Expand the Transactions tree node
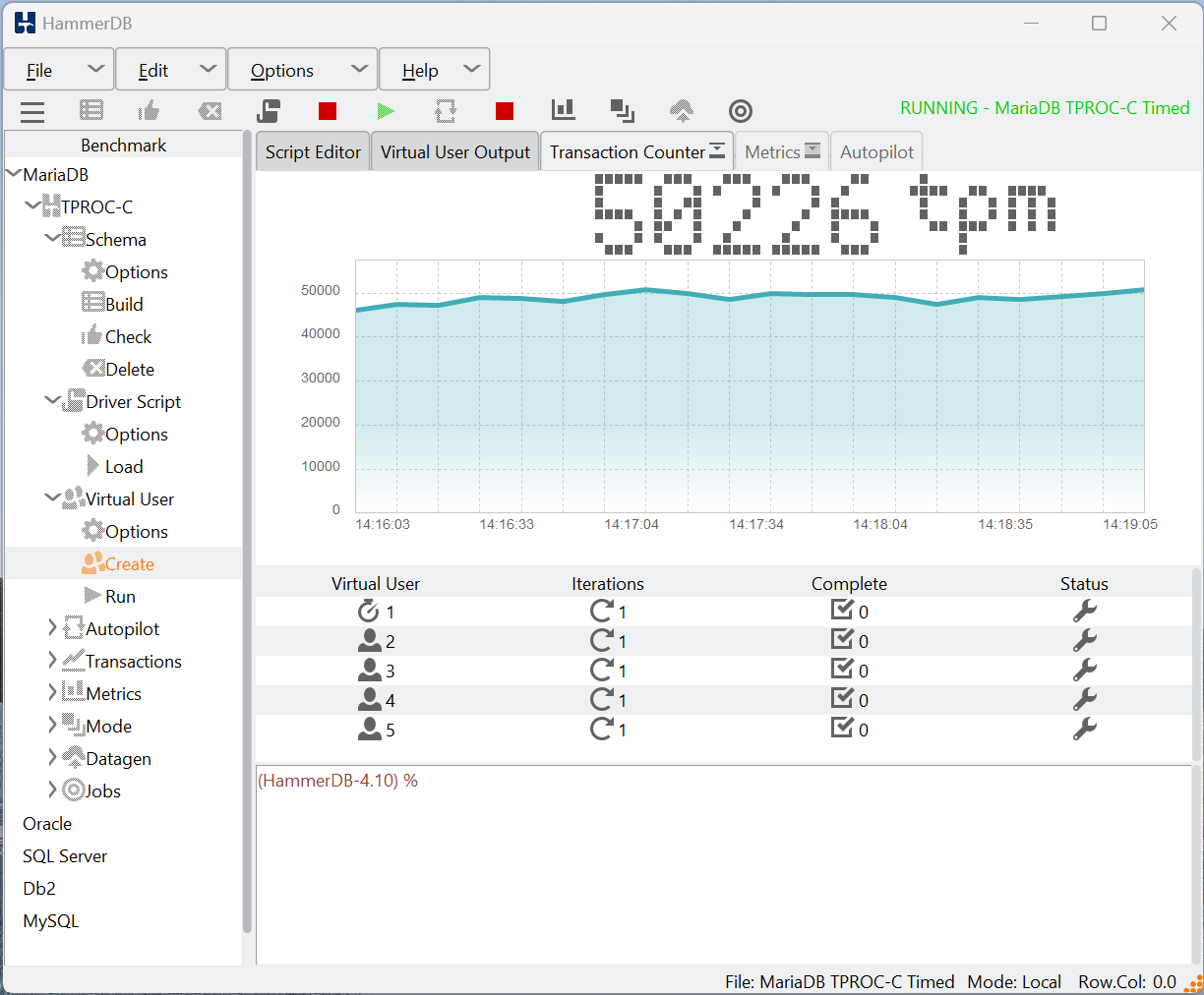Viewport: 1204px width, 995px height. click(x=53, y=661)
